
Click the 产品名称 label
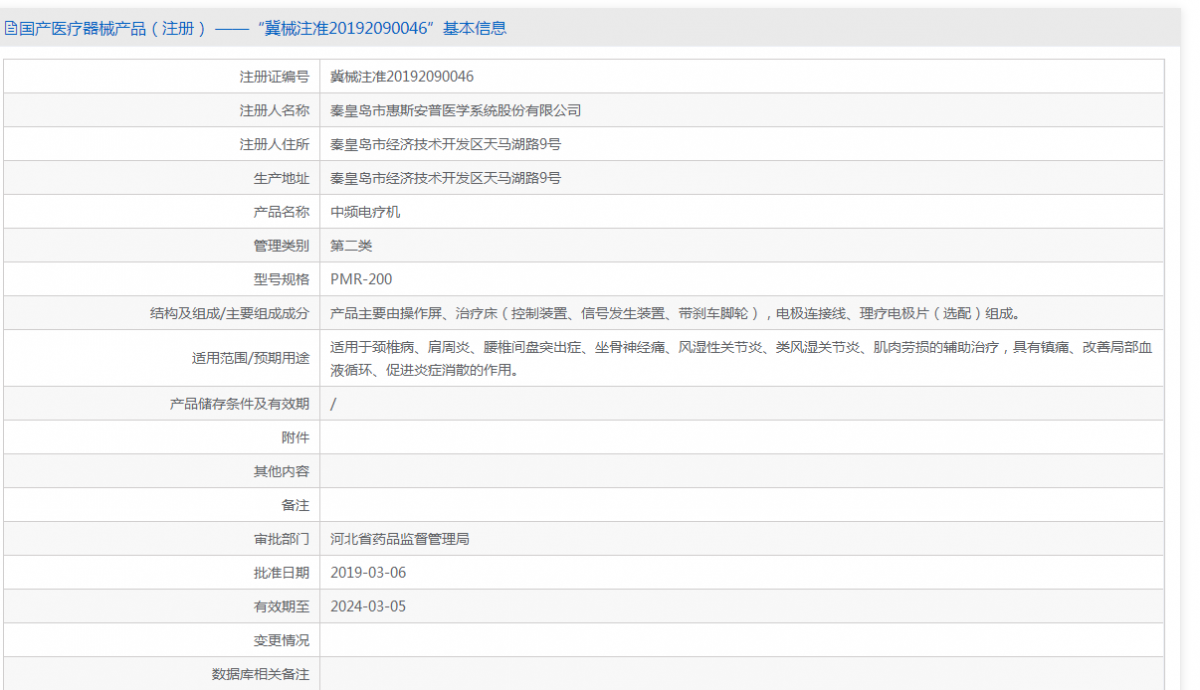pos(282,212)
